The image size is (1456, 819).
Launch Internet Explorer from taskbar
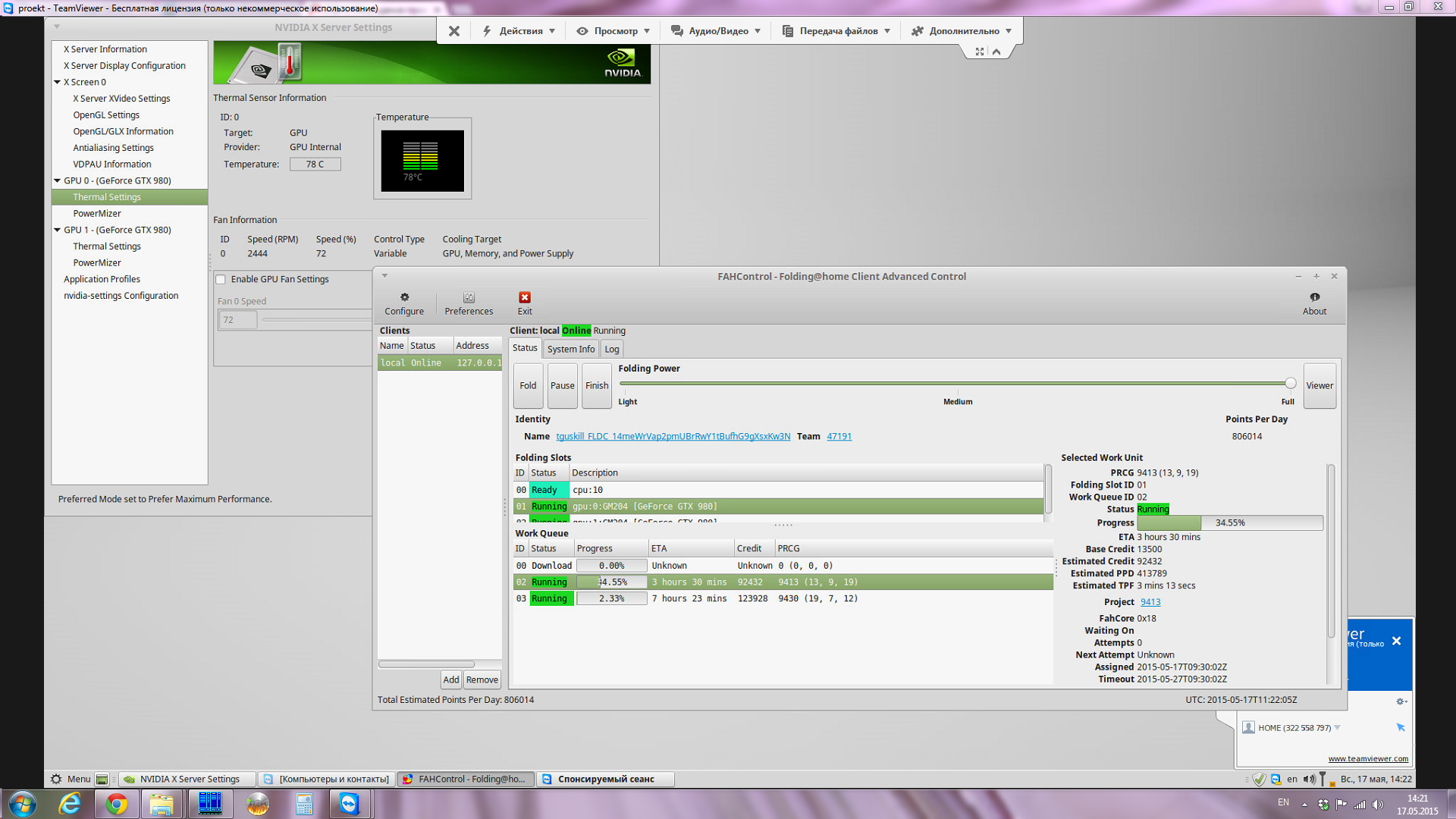[x=70, y=804]
